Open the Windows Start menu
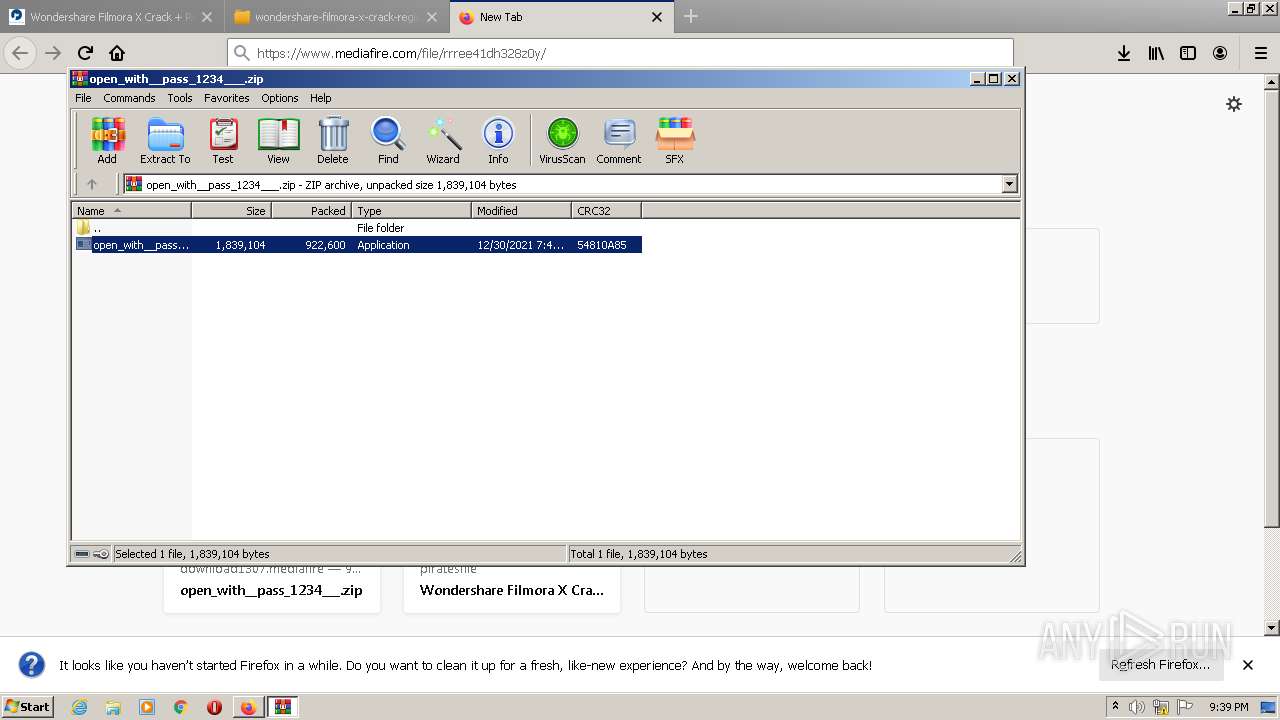 point(28,706)
